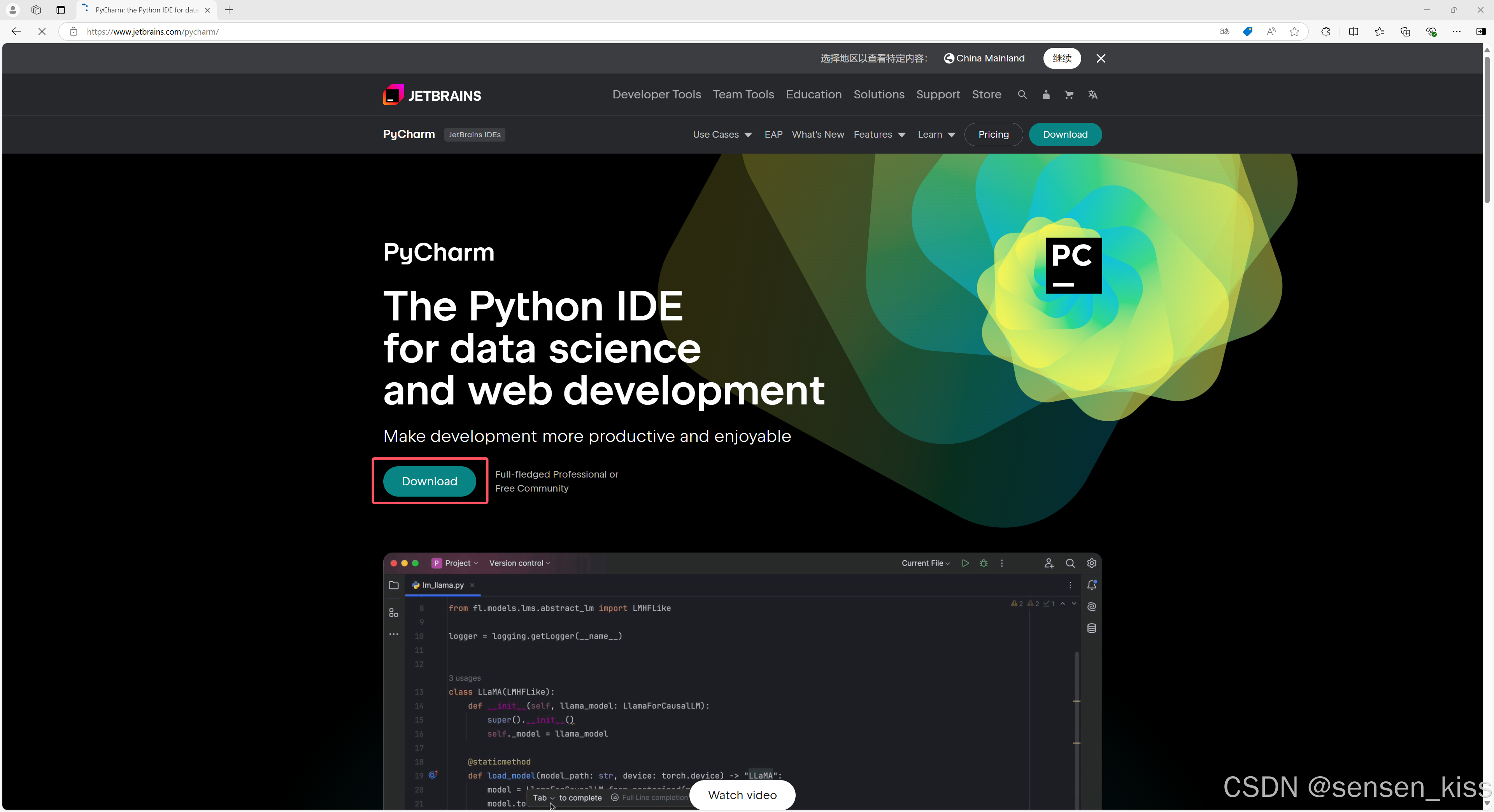Open Team Tools menu

743,94
